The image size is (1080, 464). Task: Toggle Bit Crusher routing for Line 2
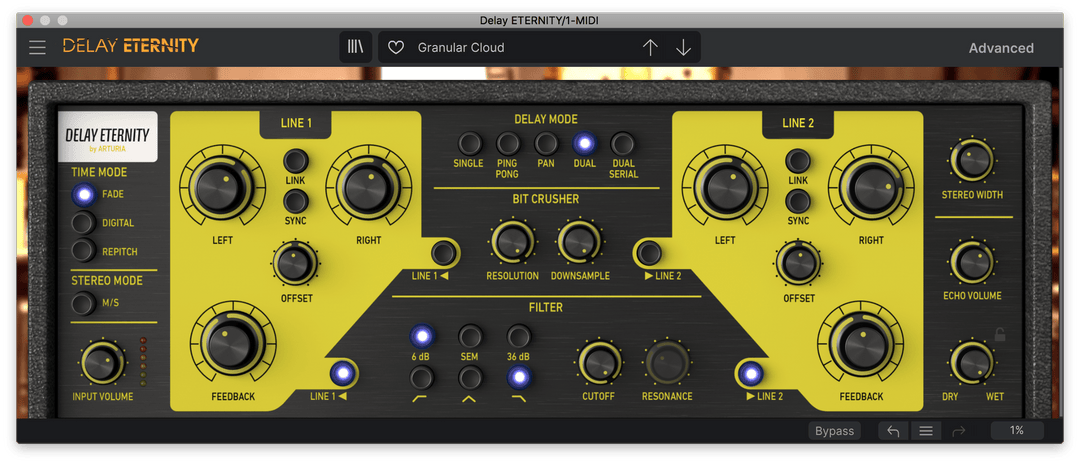649,253
